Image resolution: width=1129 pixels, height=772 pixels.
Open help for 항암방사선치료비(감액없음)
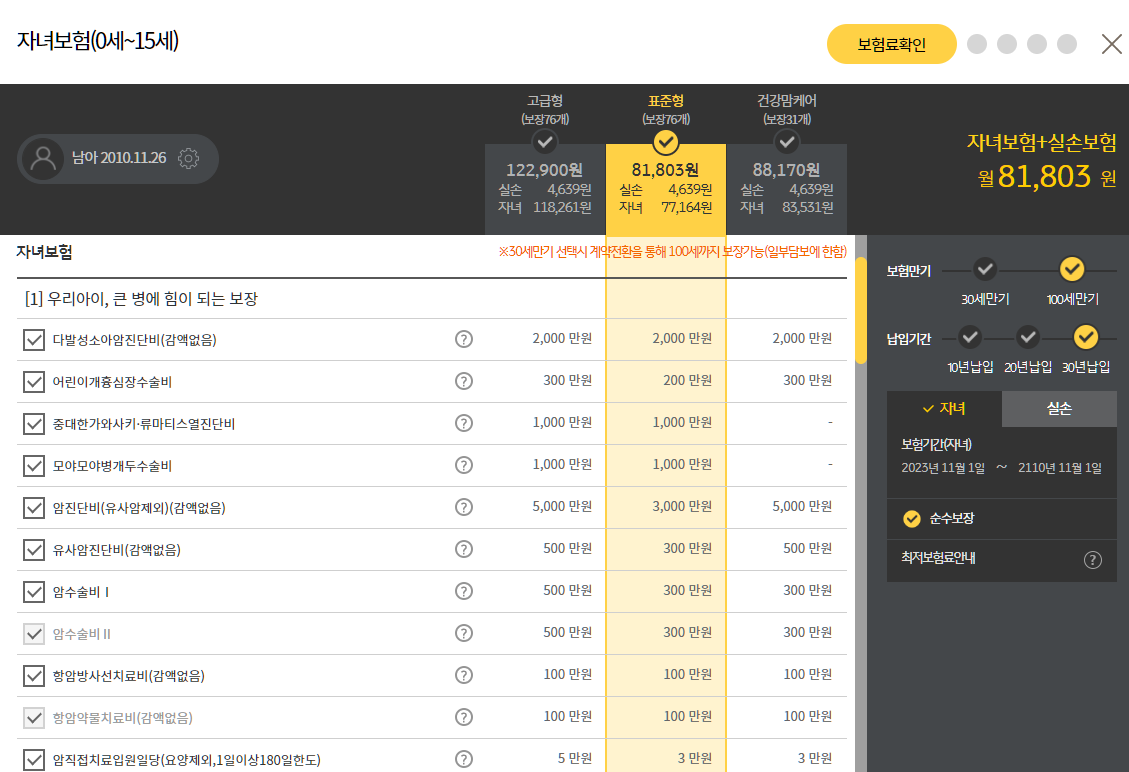pos(464,675)
